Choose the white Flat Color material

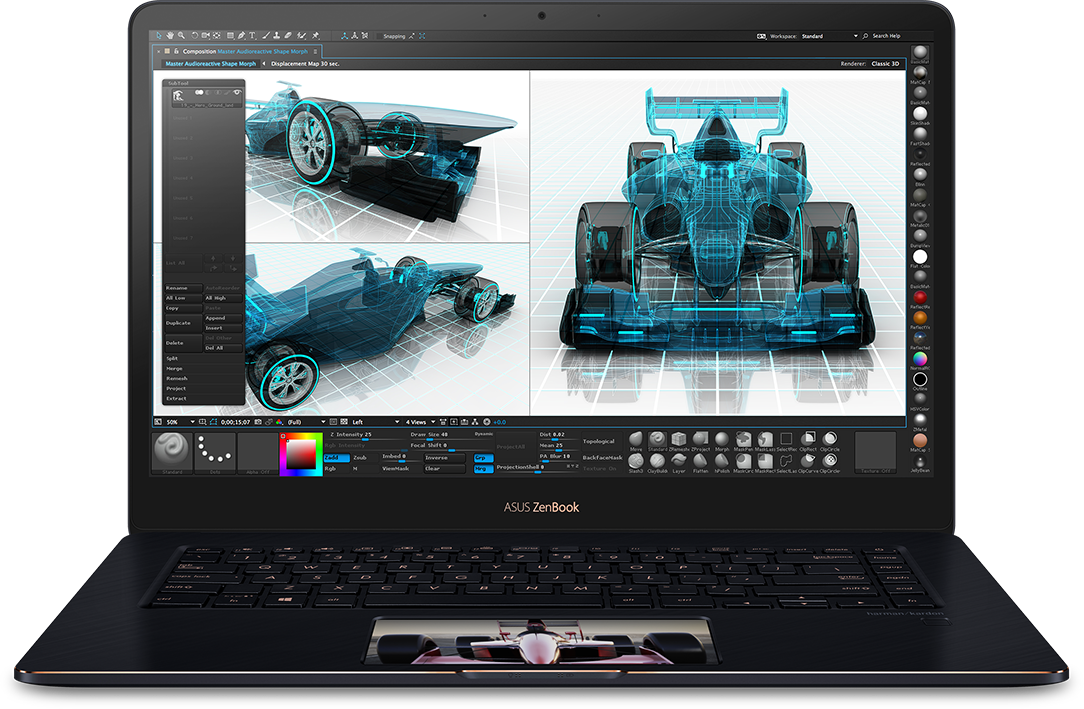[919, 257]
